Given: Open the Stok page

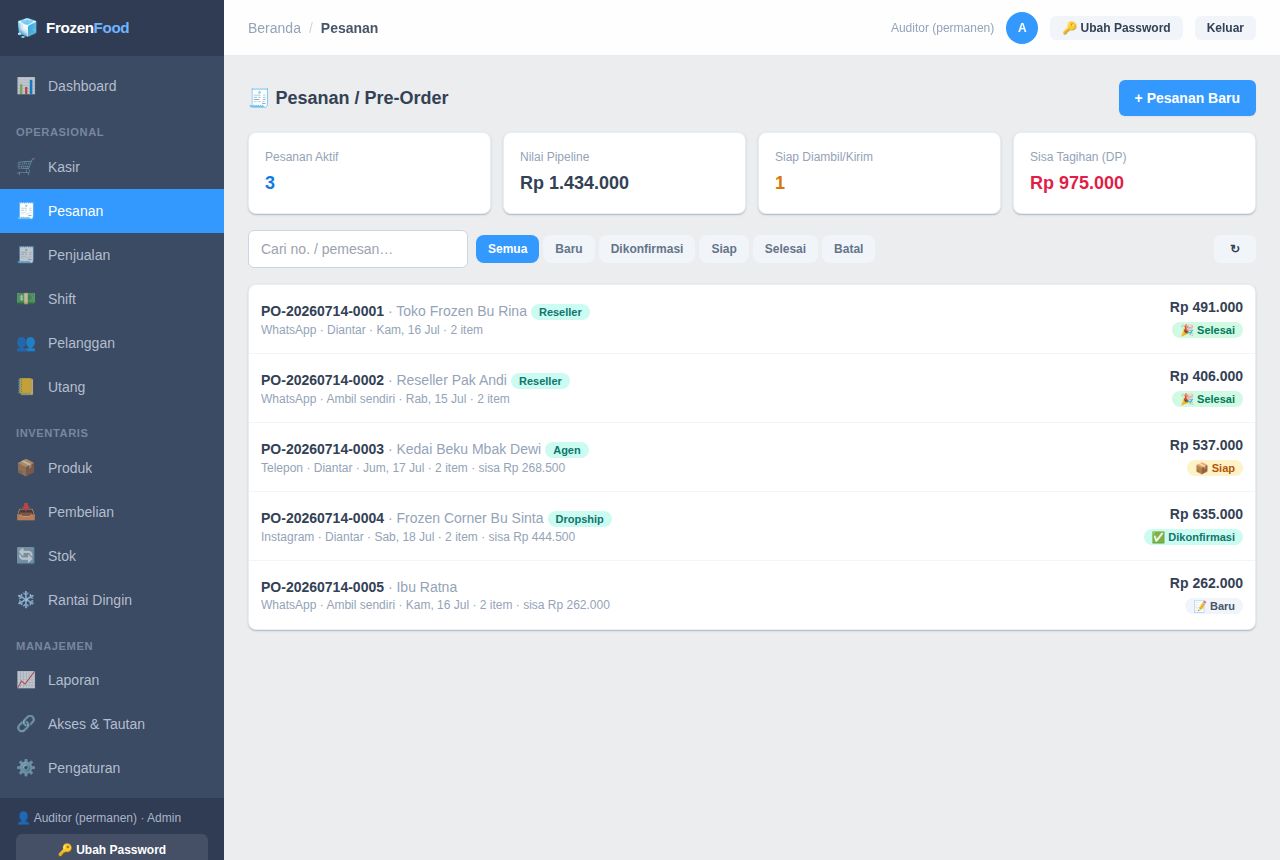Looking at the screenshot, I should (112, 556).
